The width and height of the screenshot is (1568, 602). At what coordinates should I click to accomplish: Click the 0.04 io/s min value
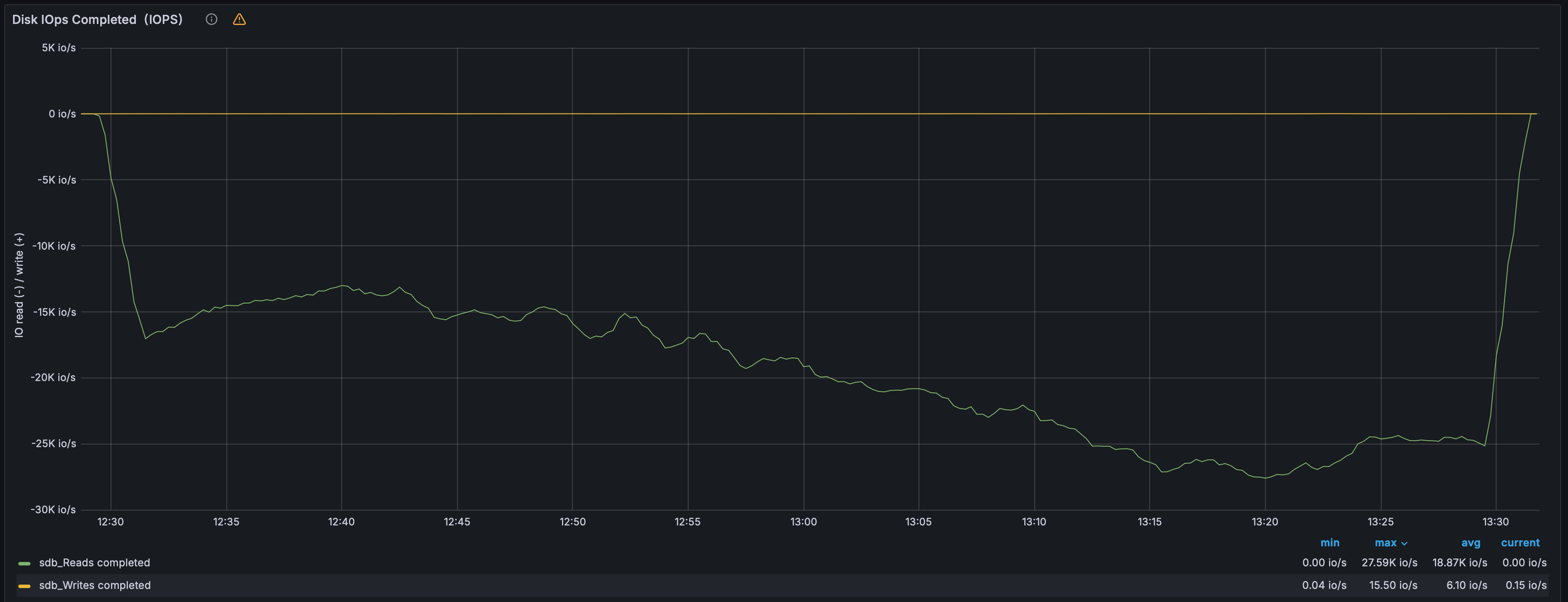[1324, 585]
